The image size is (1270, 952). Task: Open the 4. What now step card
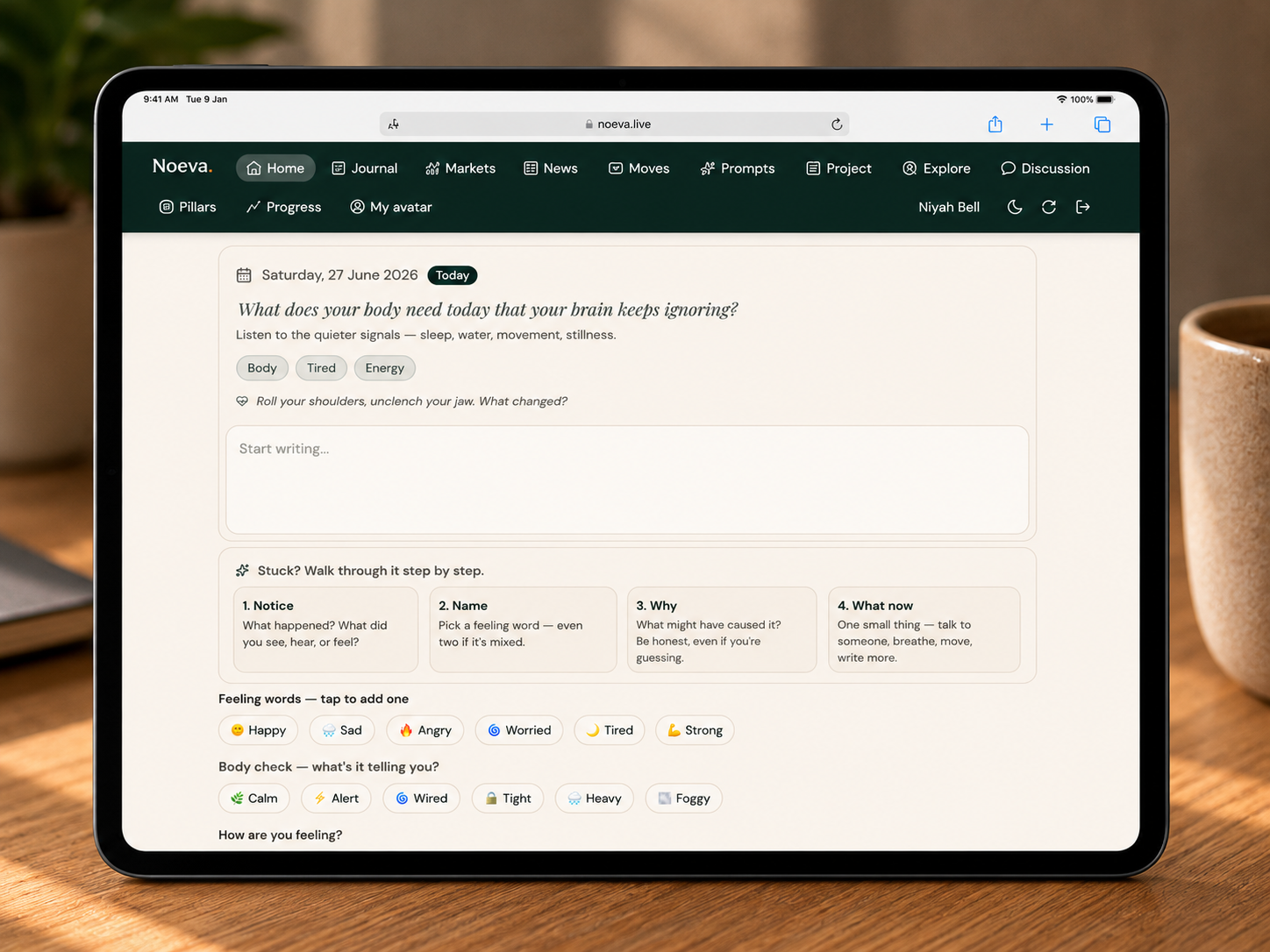point(924,629)
